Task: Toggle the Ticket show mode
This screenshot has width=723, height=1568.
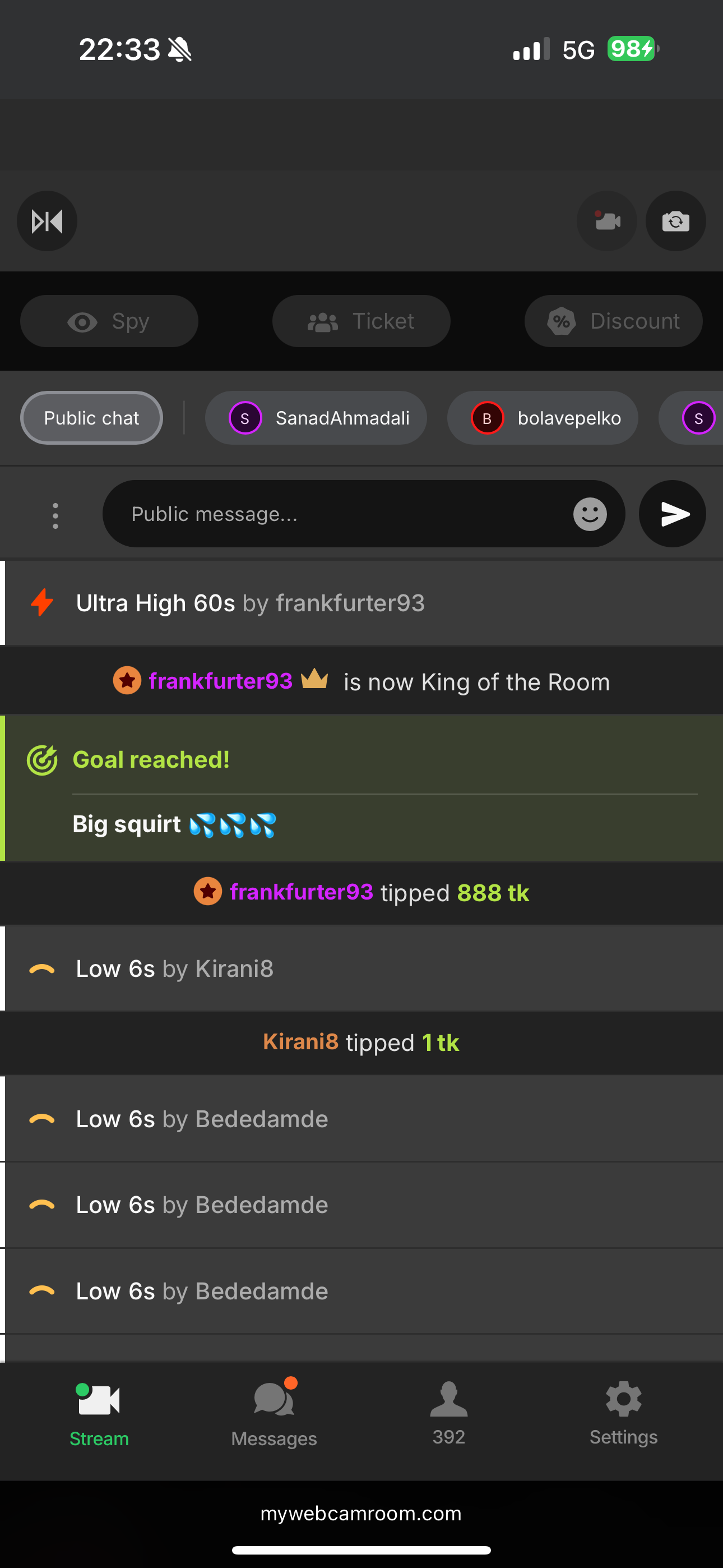Action: tap(361, 321)
